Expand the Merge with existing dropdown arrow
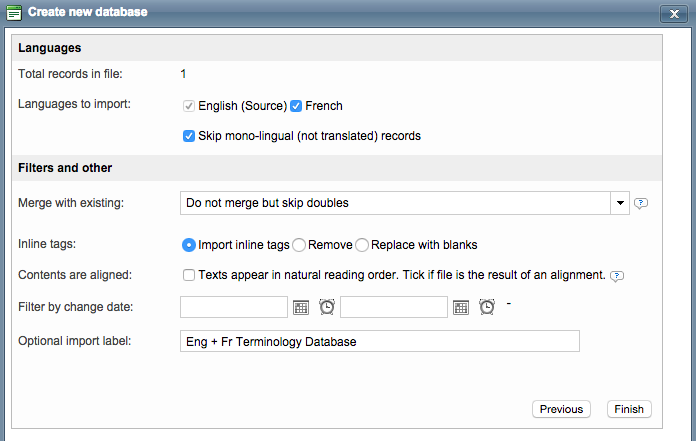The width and height of the screenshot is (696, 441). pos(620,203)
